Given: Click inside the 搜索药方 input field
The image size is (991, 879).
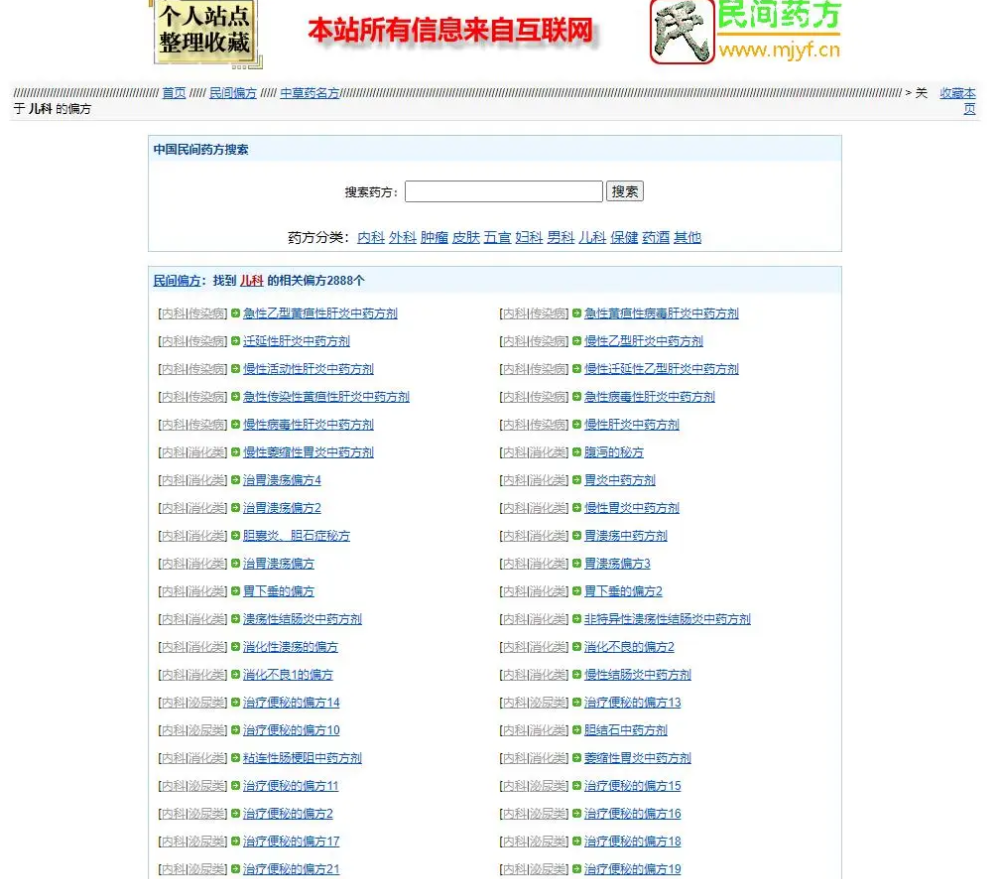Looking at the screenshot, I should coord(504,191).
